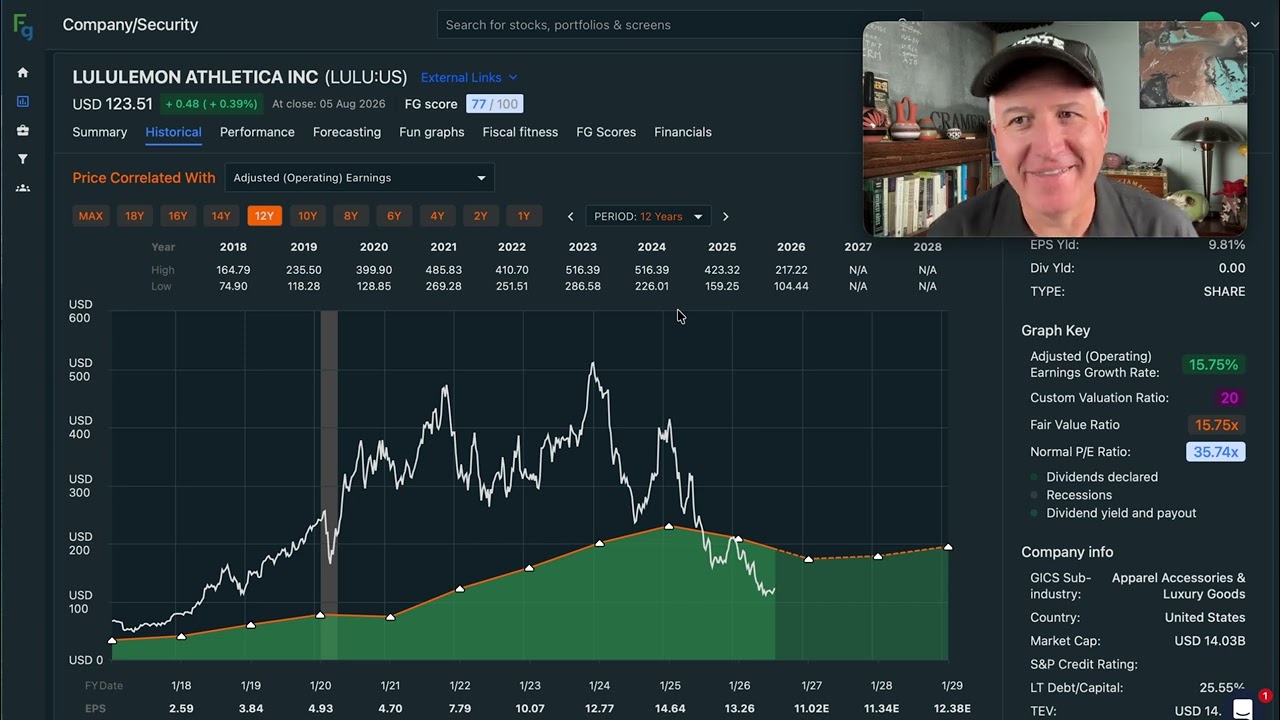Expand the External Links dropdown

pyautogui.click(x=469, y=77)
